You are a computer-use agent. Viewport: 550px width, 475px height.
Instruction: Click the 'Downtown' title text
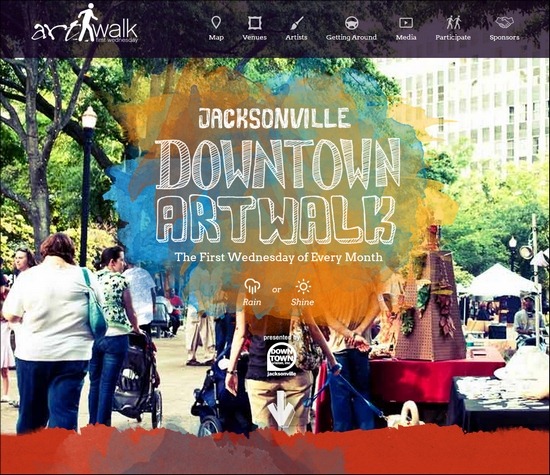tap(278, 164)
